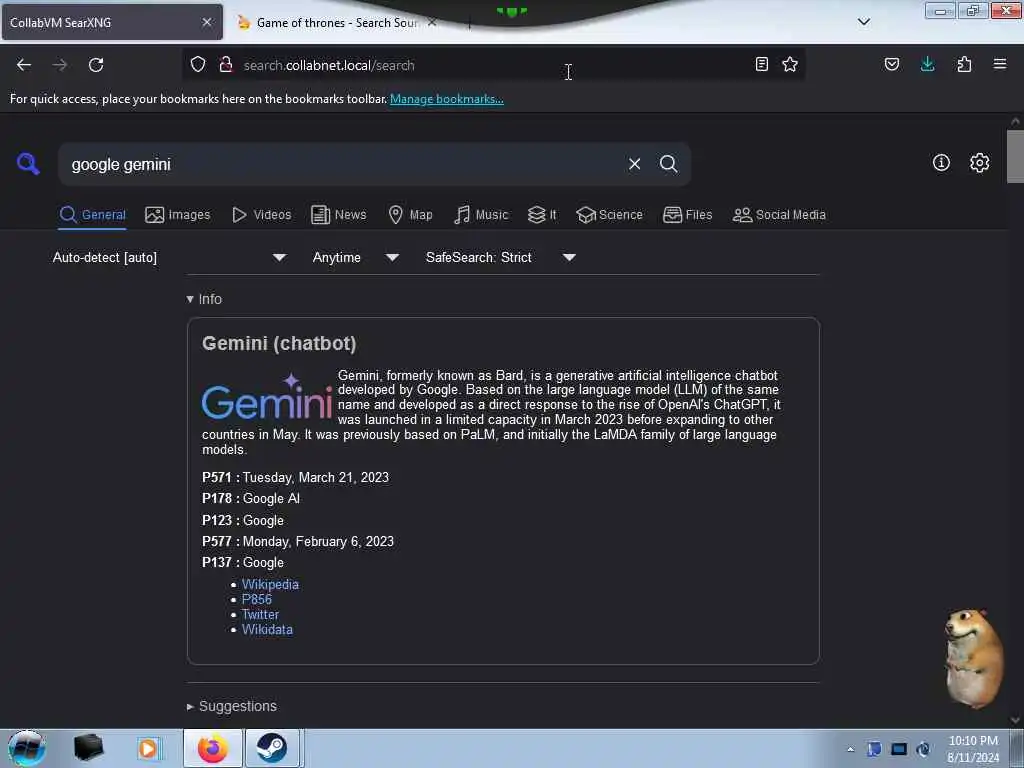Toggle reader view icon in address bar
Screen dimensions: 1024x768
click(x=761, y=64)
